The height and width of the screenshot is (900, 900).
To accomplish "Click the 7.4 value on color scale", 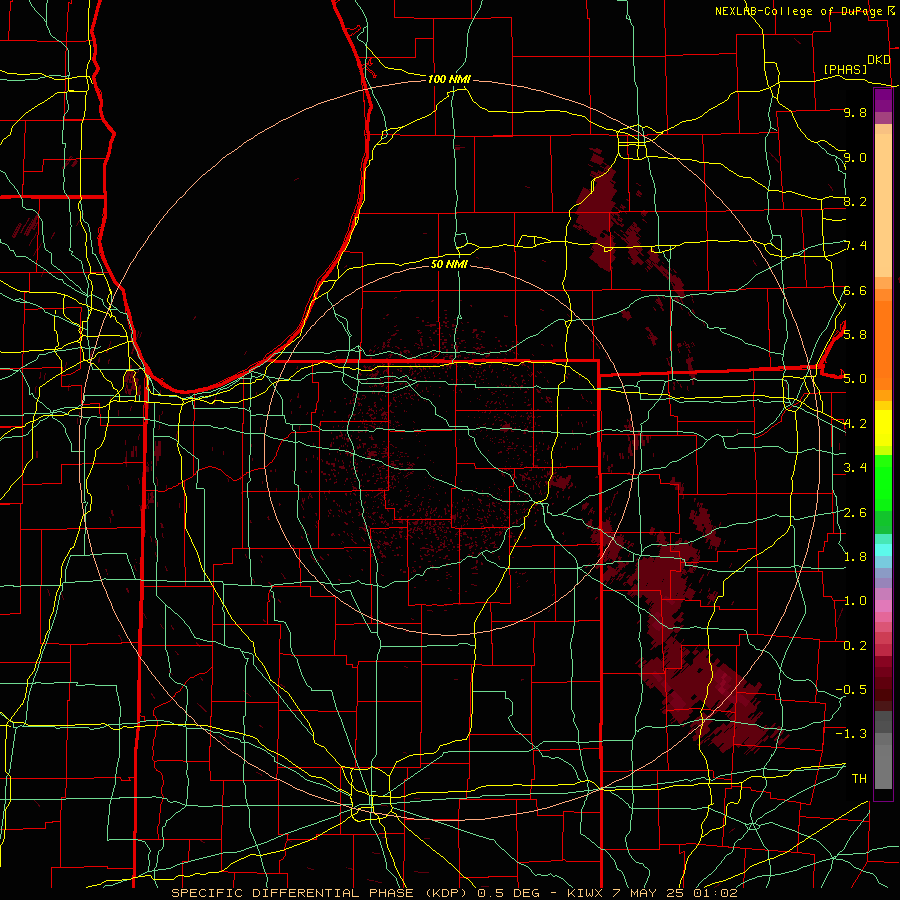I will 855,246.
